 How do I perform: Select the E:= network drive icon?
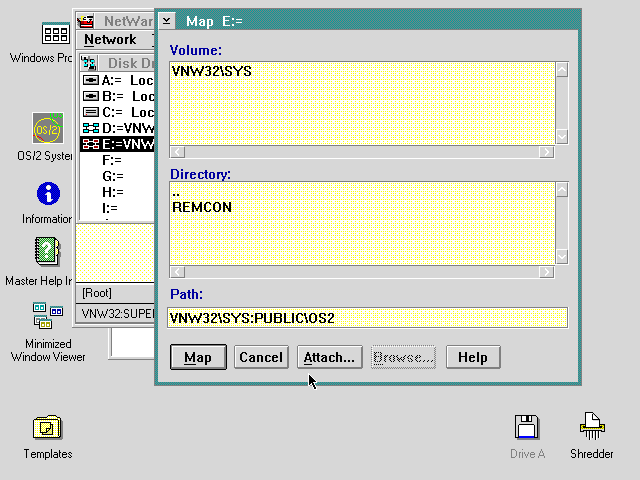pyautogui.click(x=91, y=144)
